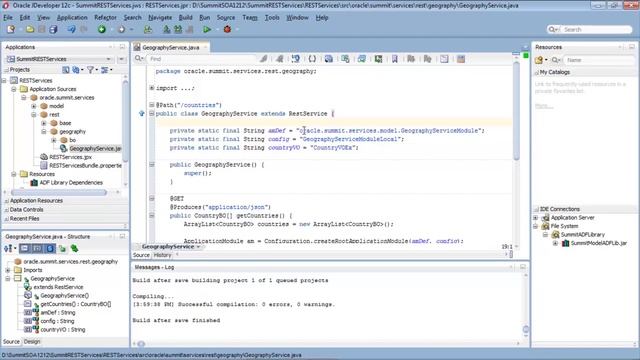Viewport: 640px width, 360px height.
Task: Select the GeographyService.java editor tab
Action: pos(171,47)
